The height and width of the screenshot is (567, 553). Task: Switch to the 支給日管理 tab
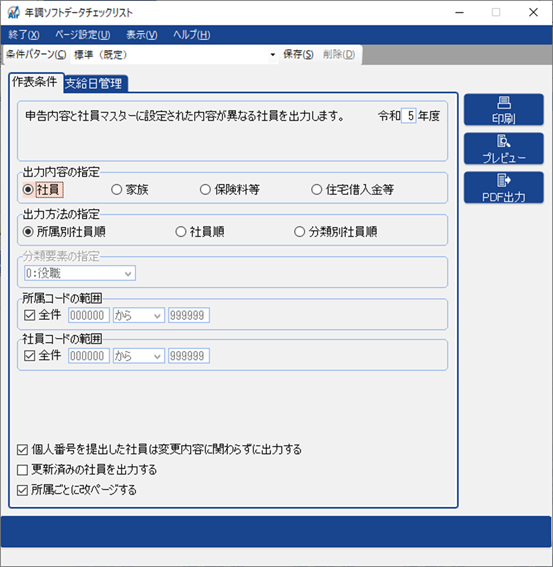(94, 84)
